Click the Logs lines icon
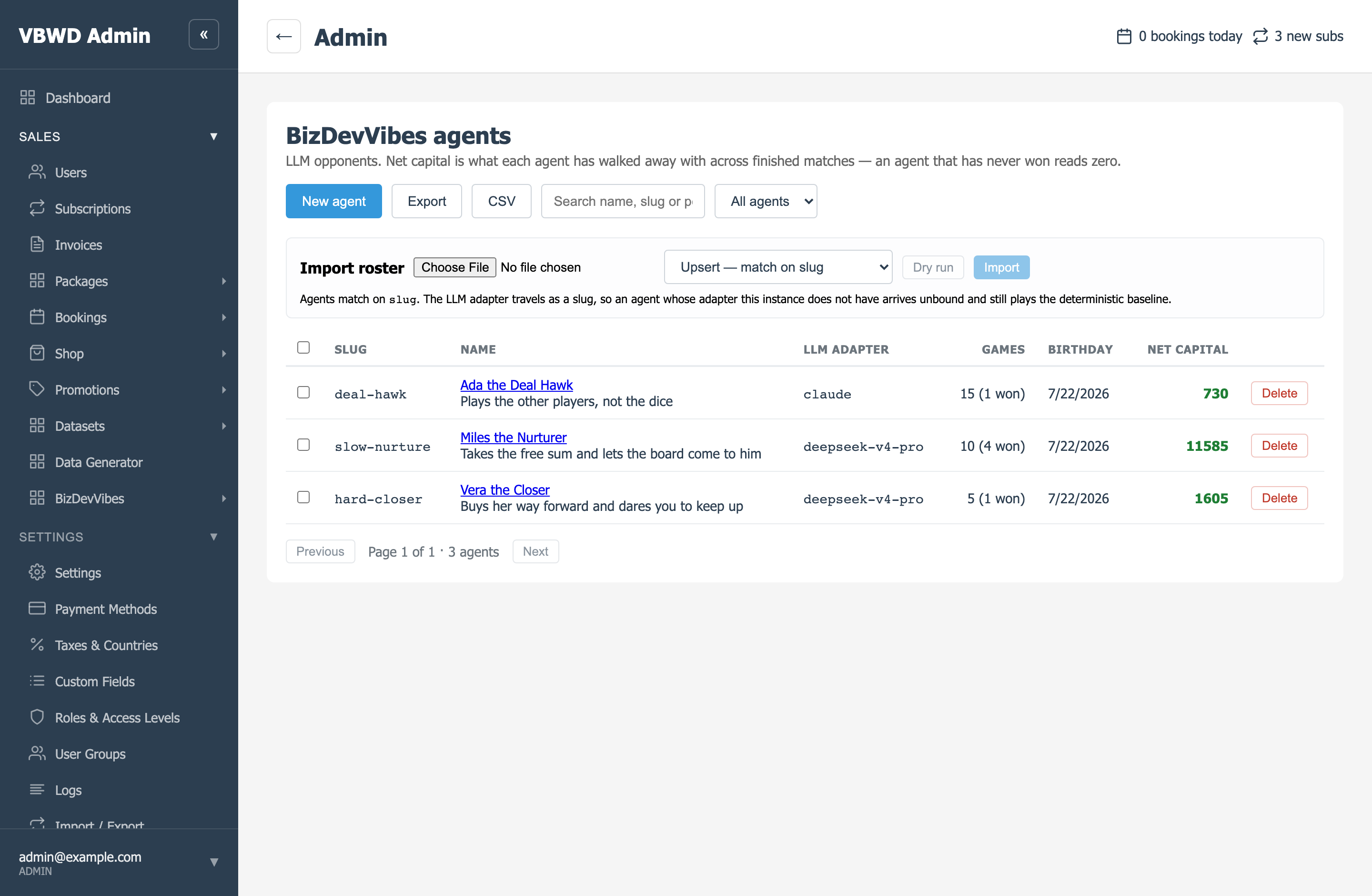The width and height of the screenshot is (1372, 896). pos(37,790)
